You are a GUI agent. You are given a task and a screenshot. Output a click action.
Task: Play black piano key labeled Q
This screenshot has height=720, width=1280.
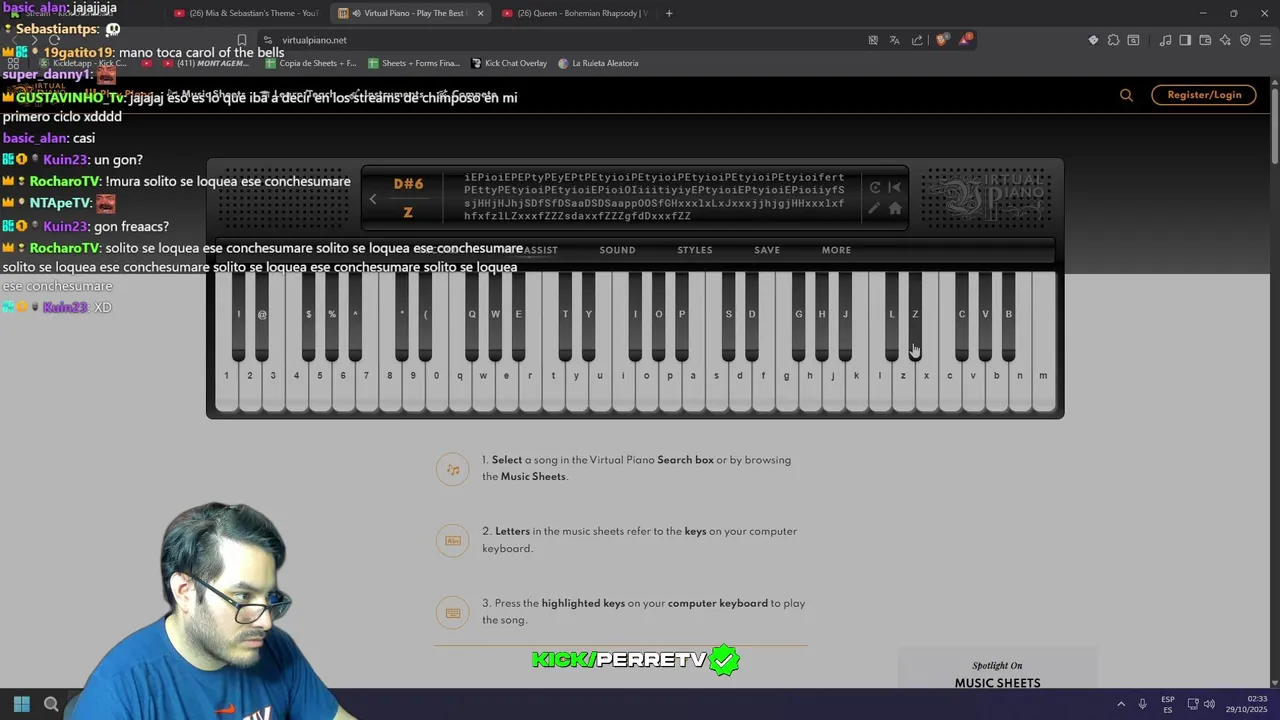472,315
